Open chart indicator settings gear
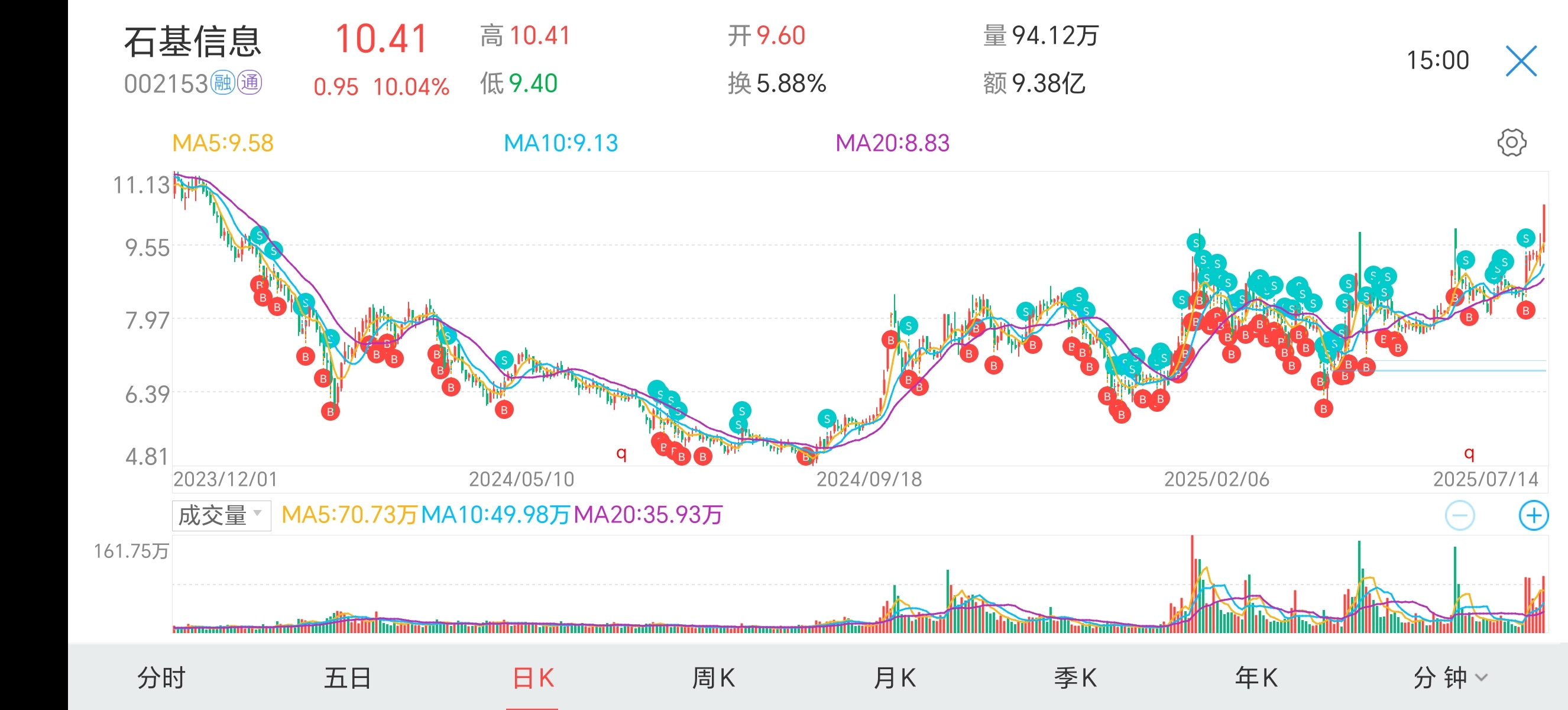Image resolution: width=1568 pixels, height=710 pixels. tap(1511, 143)
